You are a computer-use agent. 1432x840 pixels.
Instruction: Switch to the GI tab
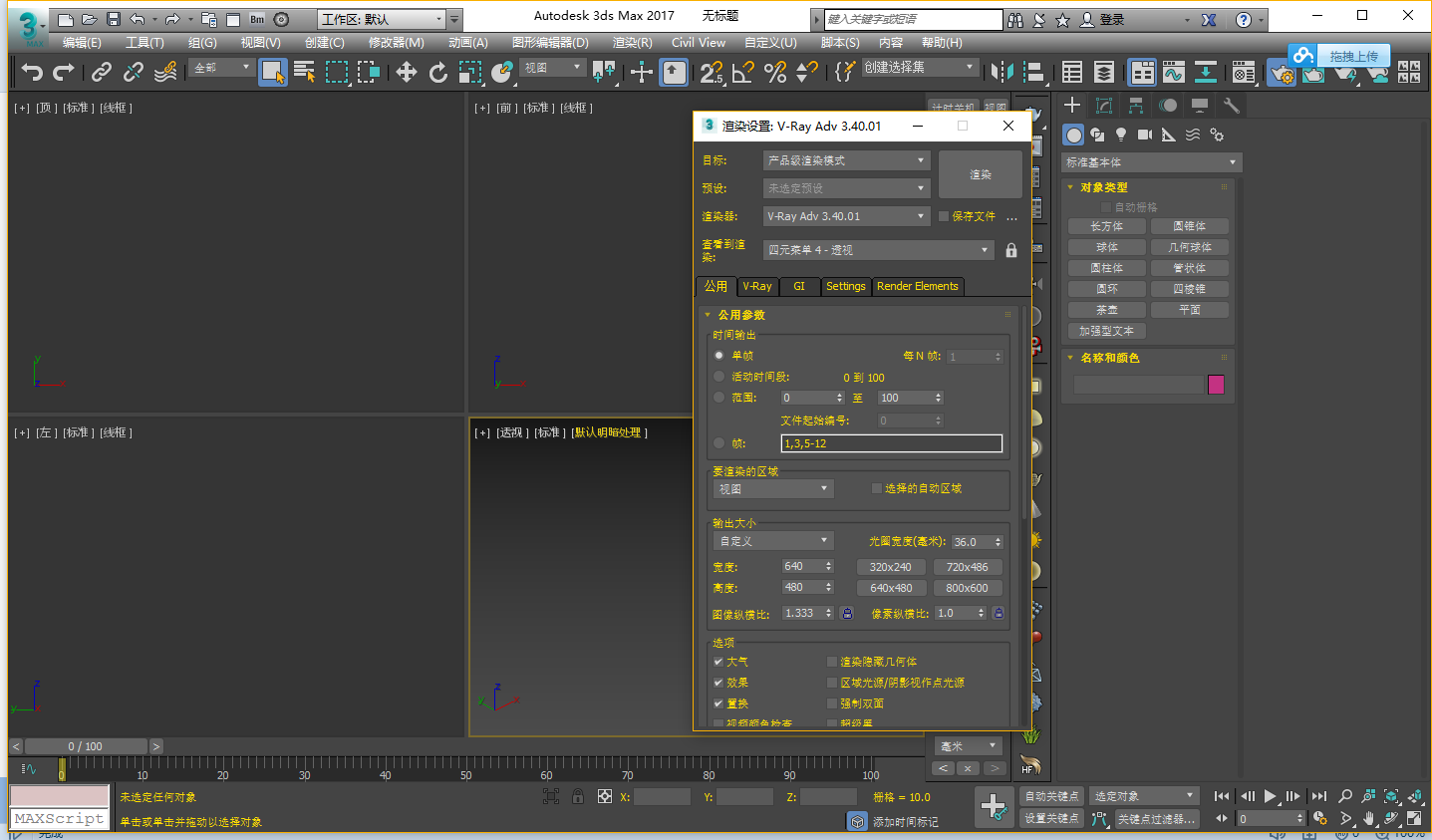[x=799, y=286]
